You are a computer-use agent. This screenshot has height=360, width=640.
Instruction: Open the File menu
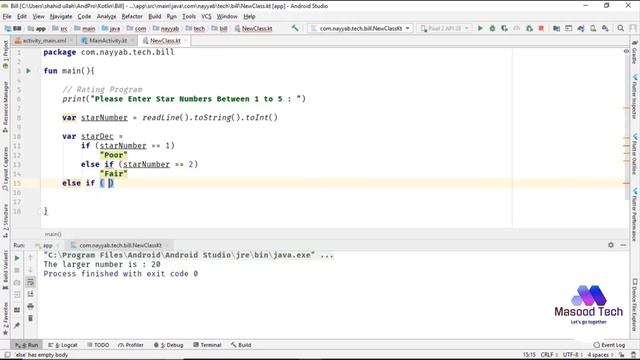click(x=7, y=16)
